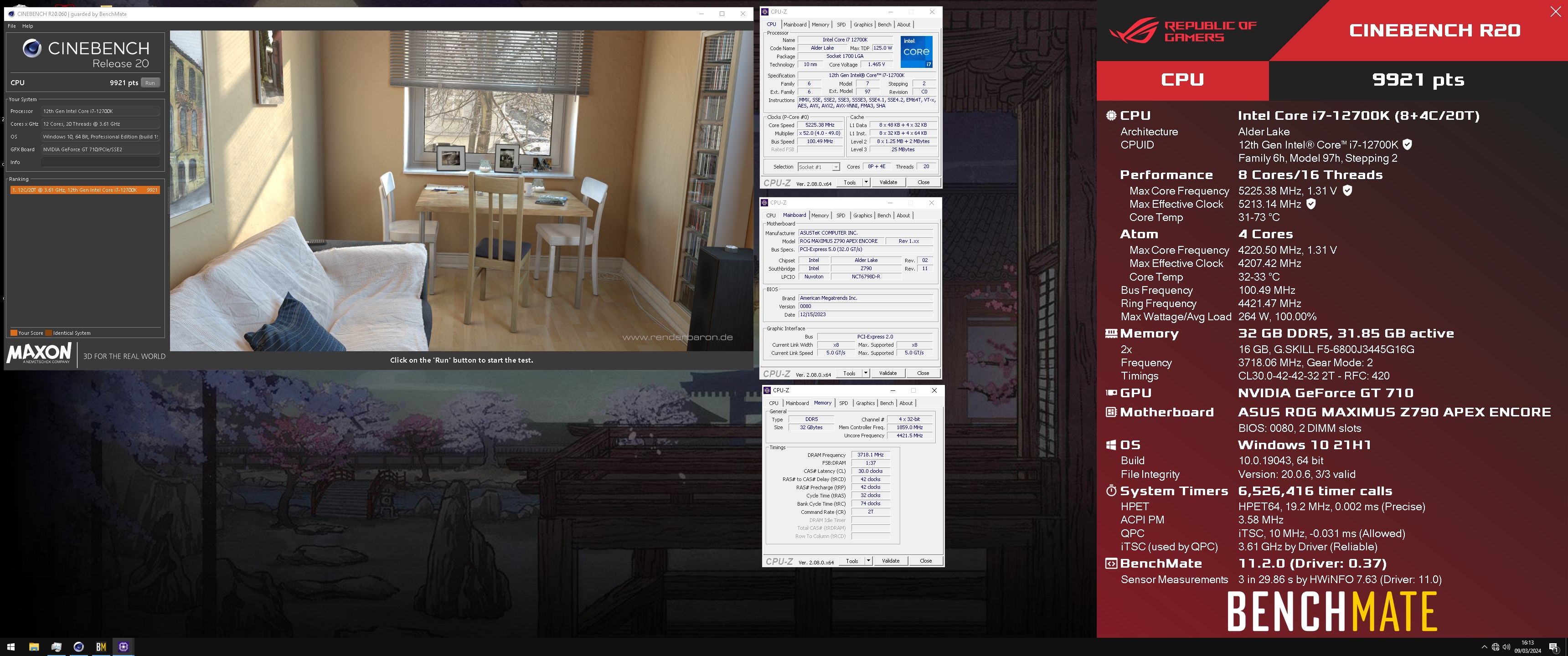
Task: Click Validate in CPU-Z Memory window
Action: 891,560
